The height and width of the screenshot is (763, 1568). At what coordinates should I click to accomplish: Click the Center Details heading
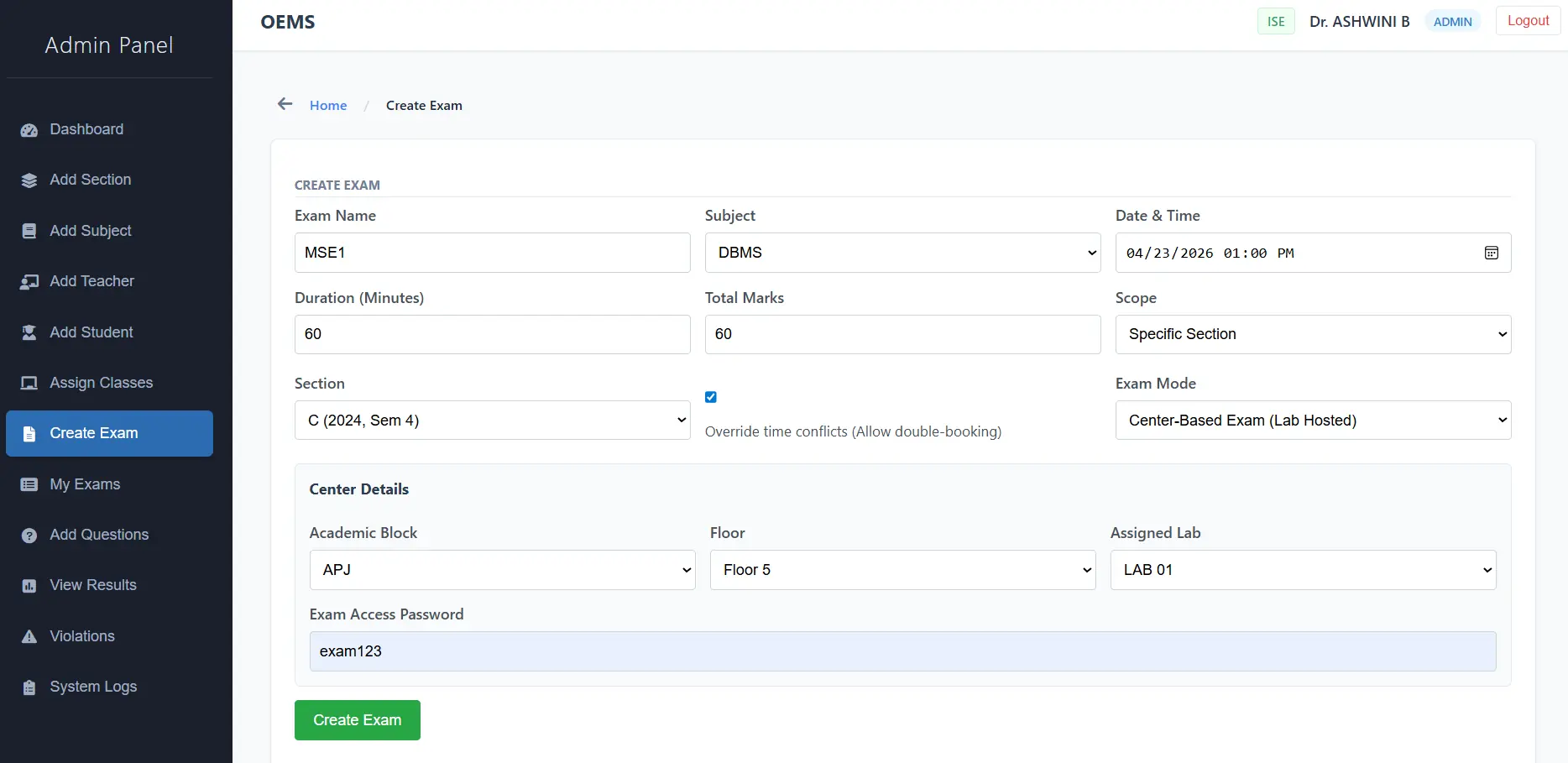(x=359, y=489)
